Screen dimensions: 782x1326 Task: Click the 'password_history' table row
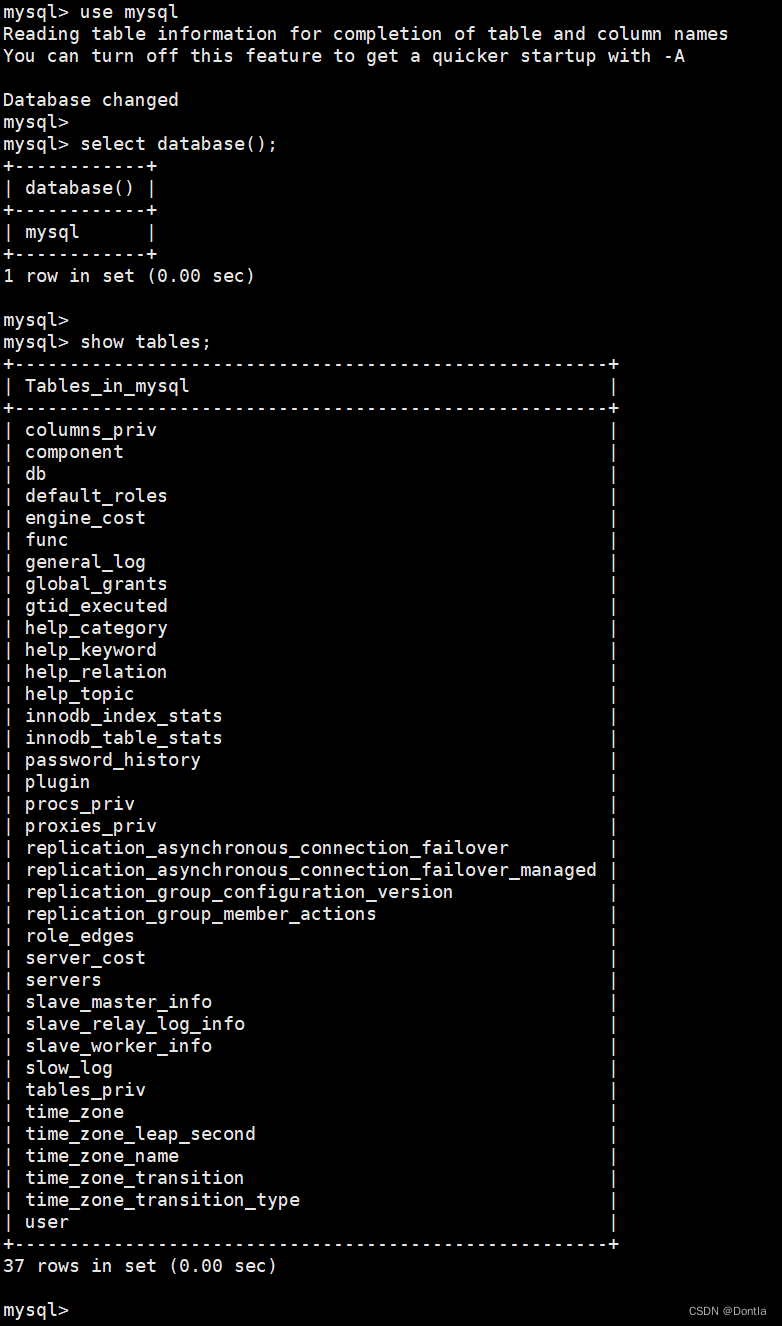[x=113, y=760]
